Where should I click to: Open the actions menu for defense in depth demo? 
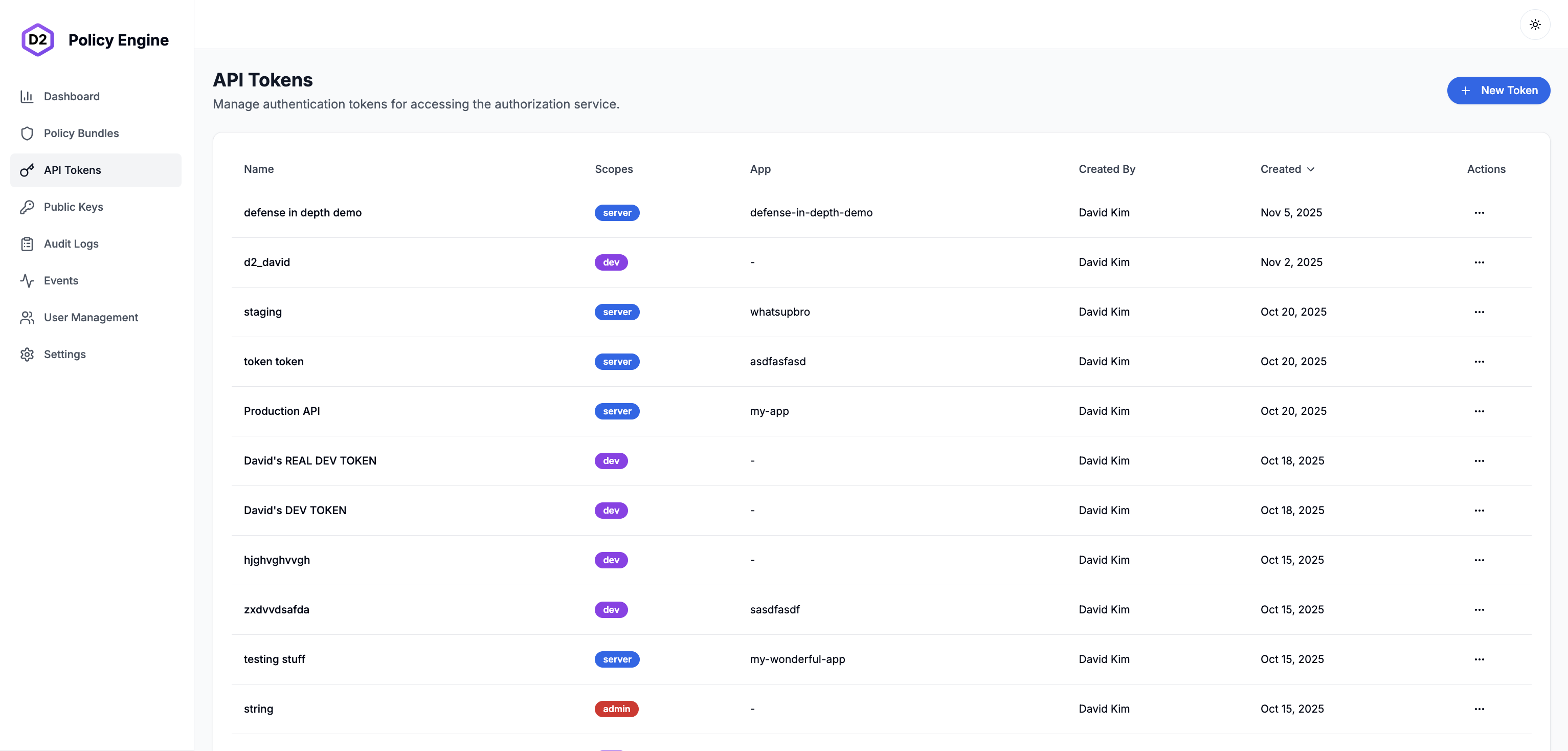tap(1480, 213)
